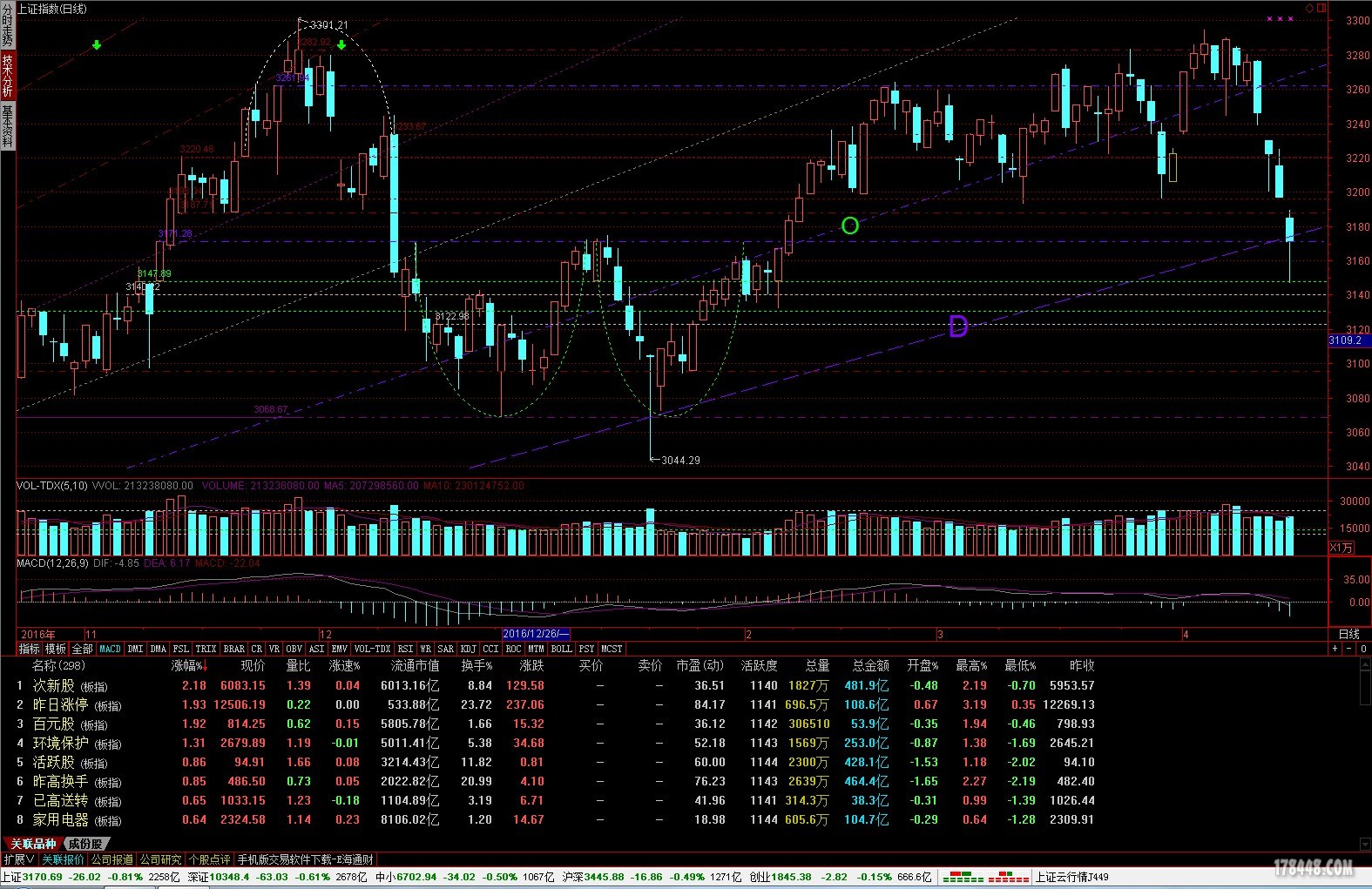Click the 全部 button

pyautogui.click(x=82, y=649)
